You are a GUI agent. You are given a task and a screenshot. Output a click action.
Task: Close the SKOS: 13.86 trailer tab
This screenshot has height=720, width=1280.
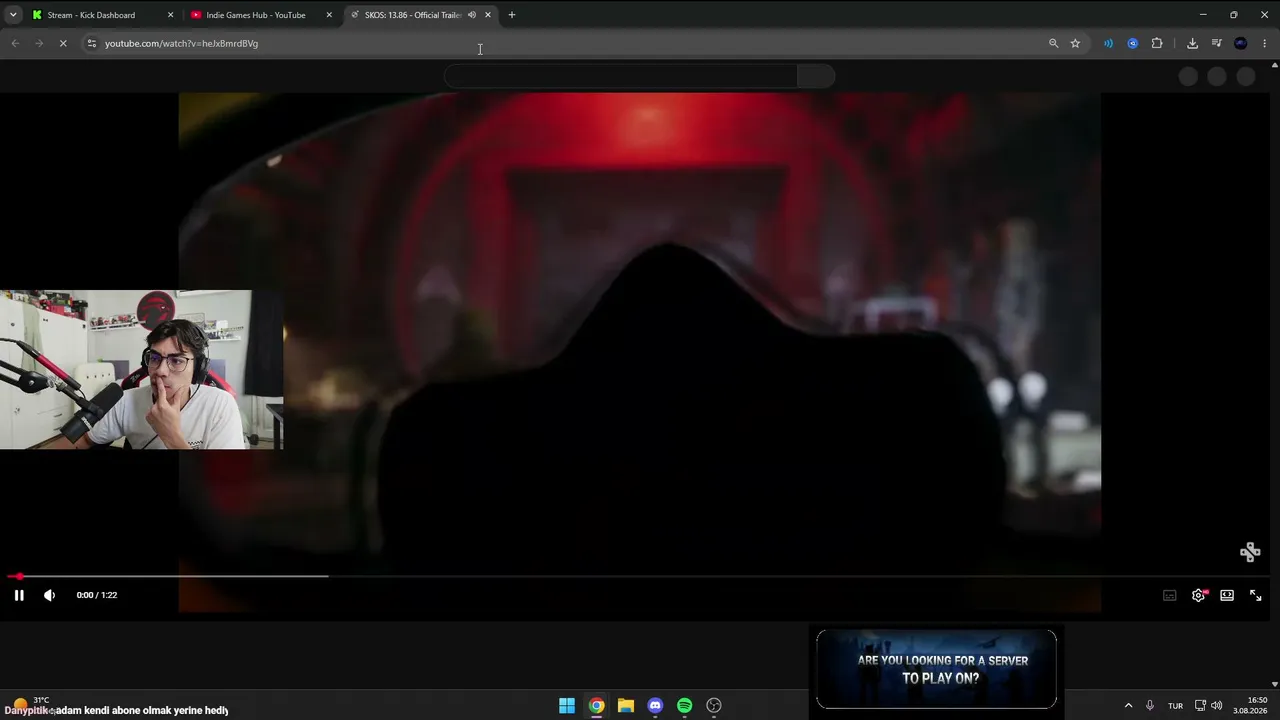point(488,15)
